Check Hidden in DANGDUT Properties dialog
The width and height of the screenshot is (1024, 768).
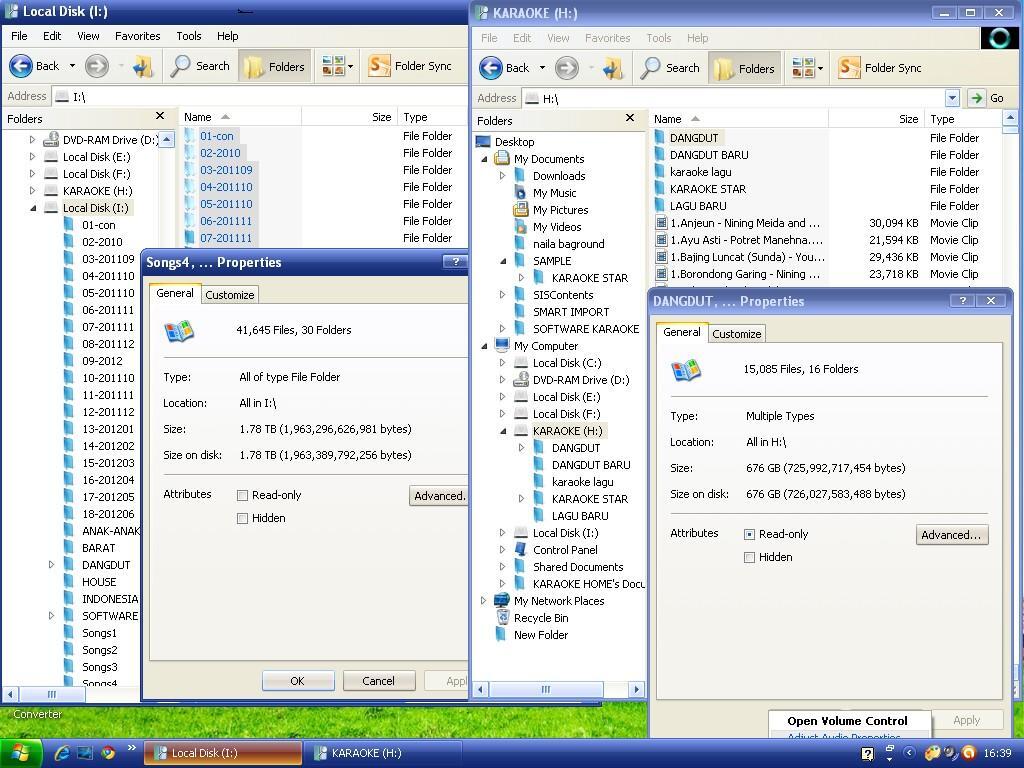pos(749,558)
